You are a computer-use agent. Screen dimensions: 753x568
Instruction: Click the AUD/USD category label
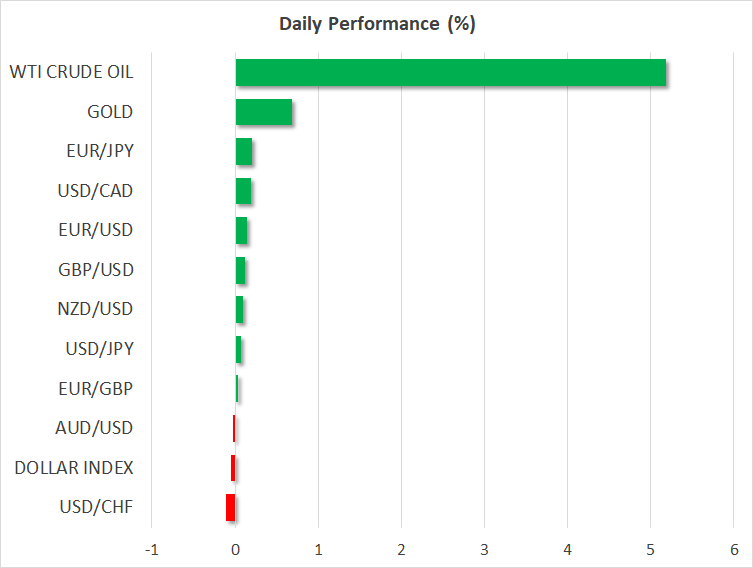[95, 428]
